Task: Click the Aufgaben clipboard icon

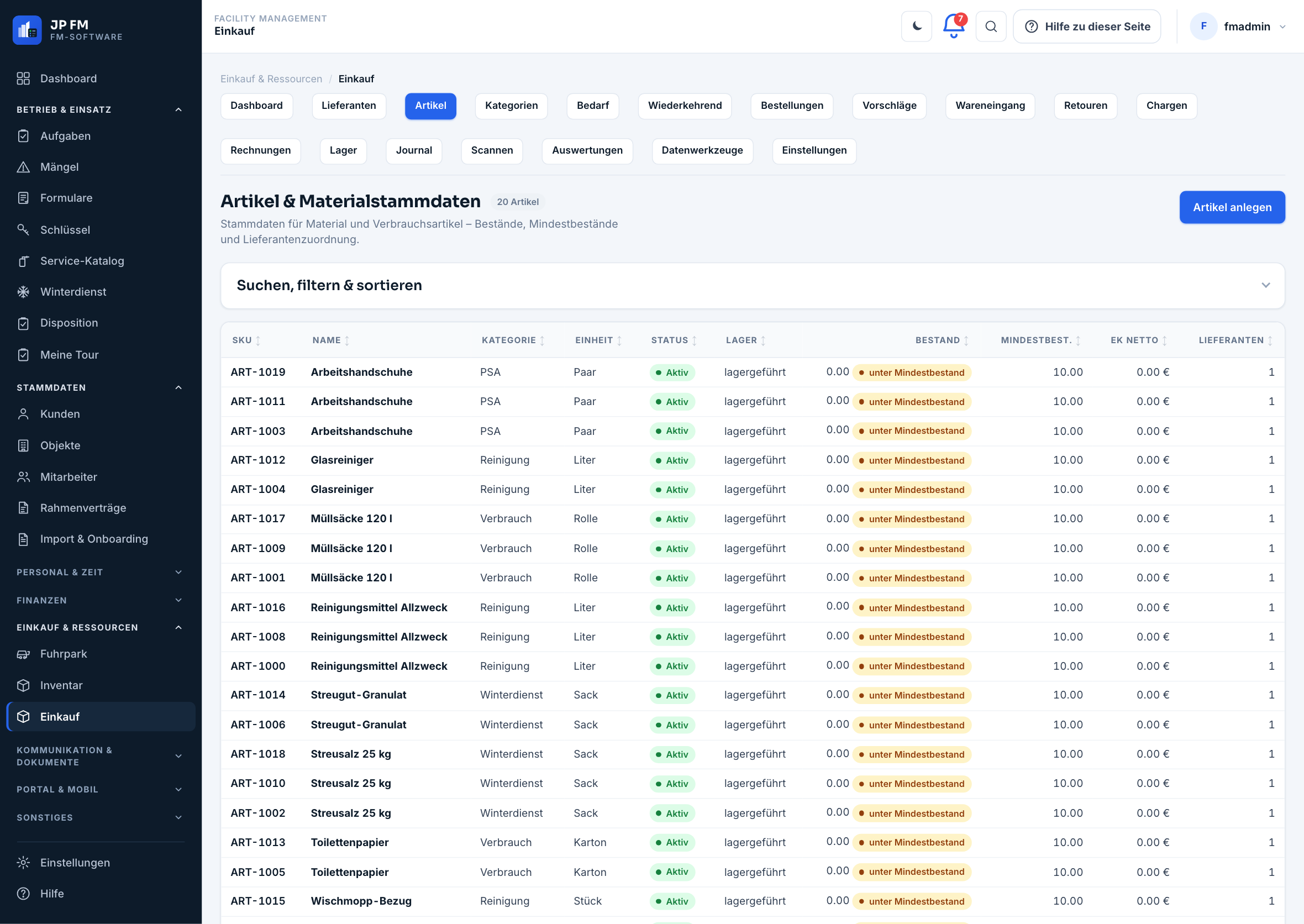Action: pos(23,136)
